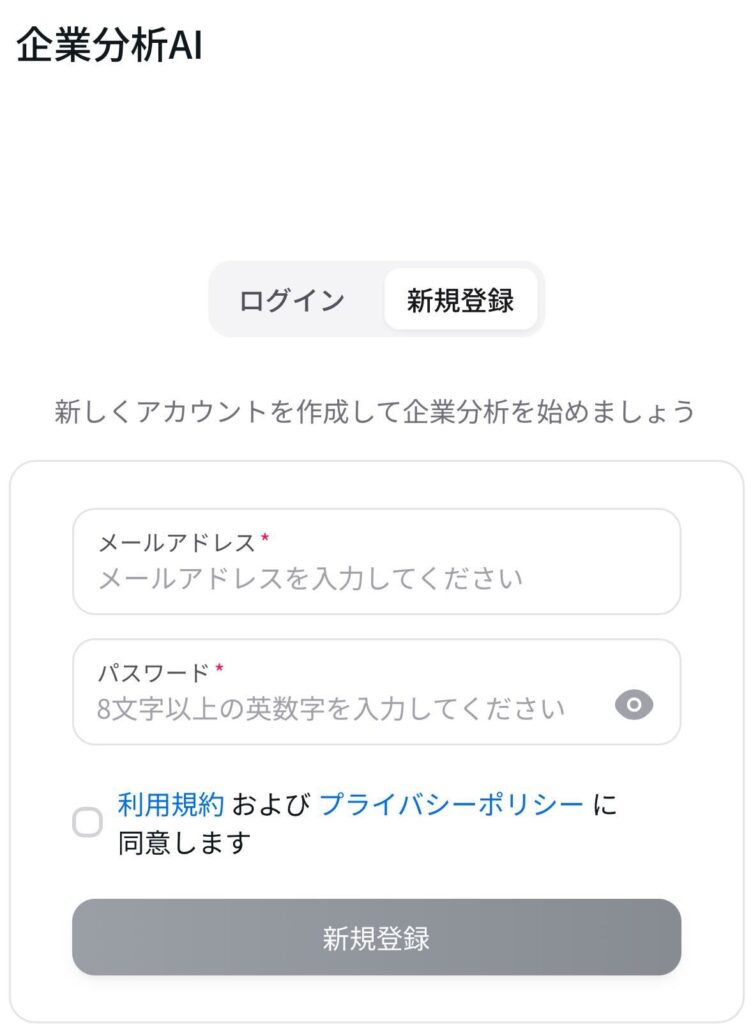Click the パスワード field label
753x1024 pixels.
(153, 673)
